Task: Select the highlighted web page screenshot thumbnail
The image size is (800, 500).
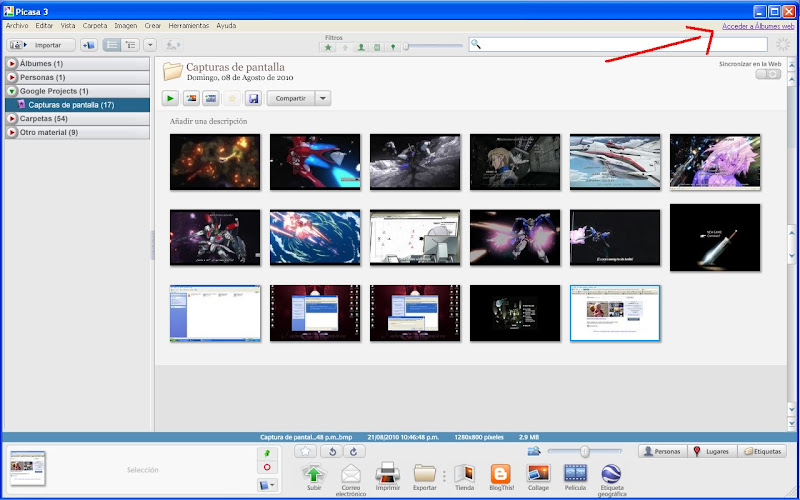Action: pos(615,313)
